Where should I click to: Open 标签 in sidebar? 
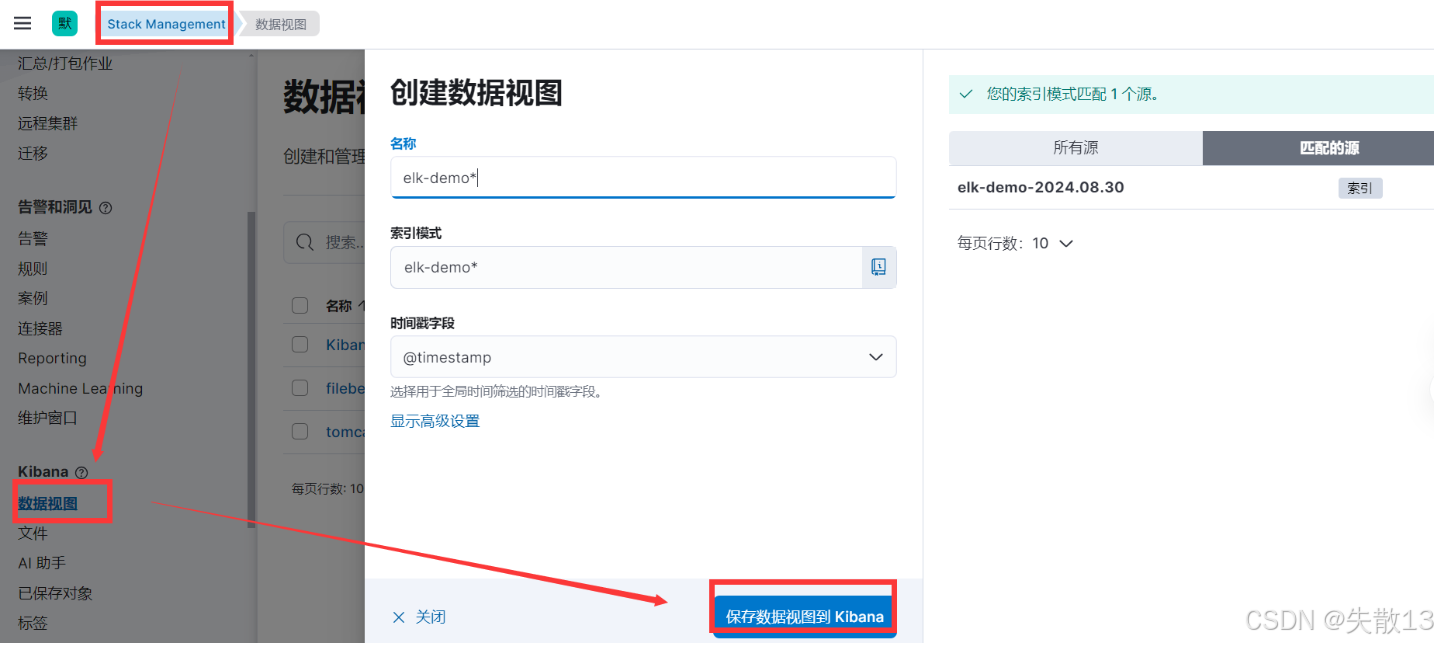pyautogui.click(x=33, y=623)
